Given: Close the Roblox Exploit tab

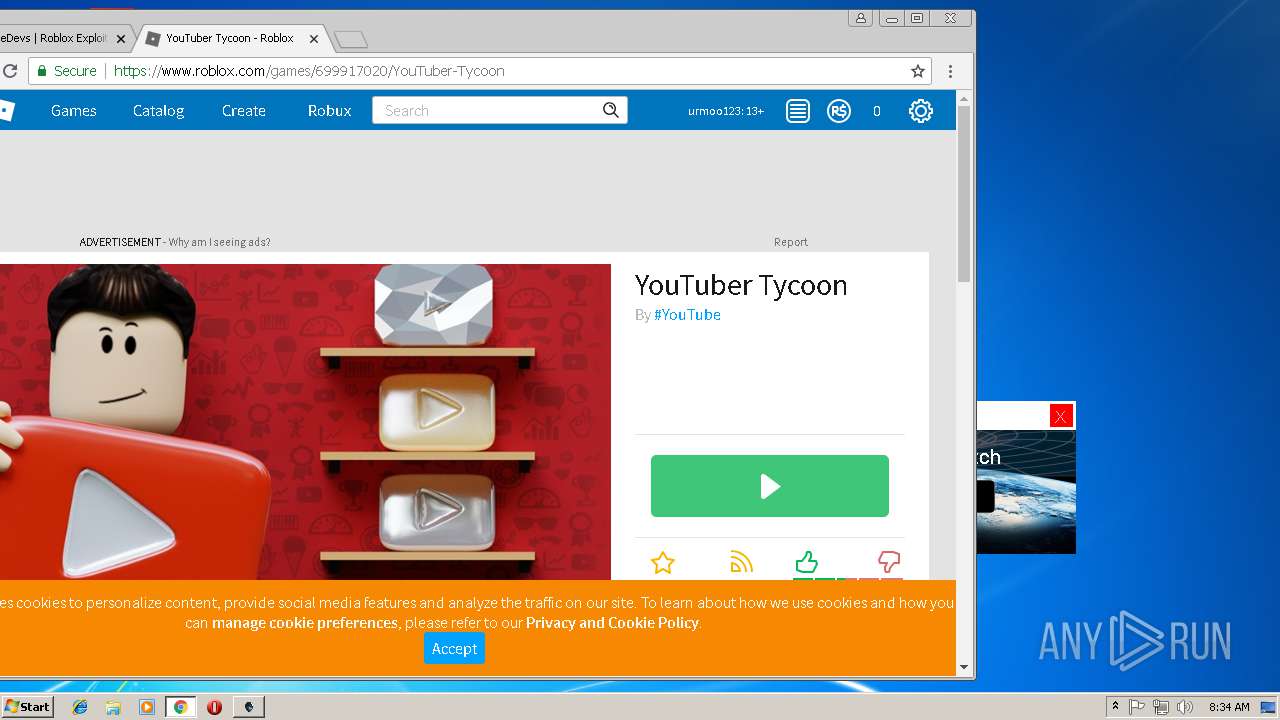Looking at the screenshot, I should [121, 39].
